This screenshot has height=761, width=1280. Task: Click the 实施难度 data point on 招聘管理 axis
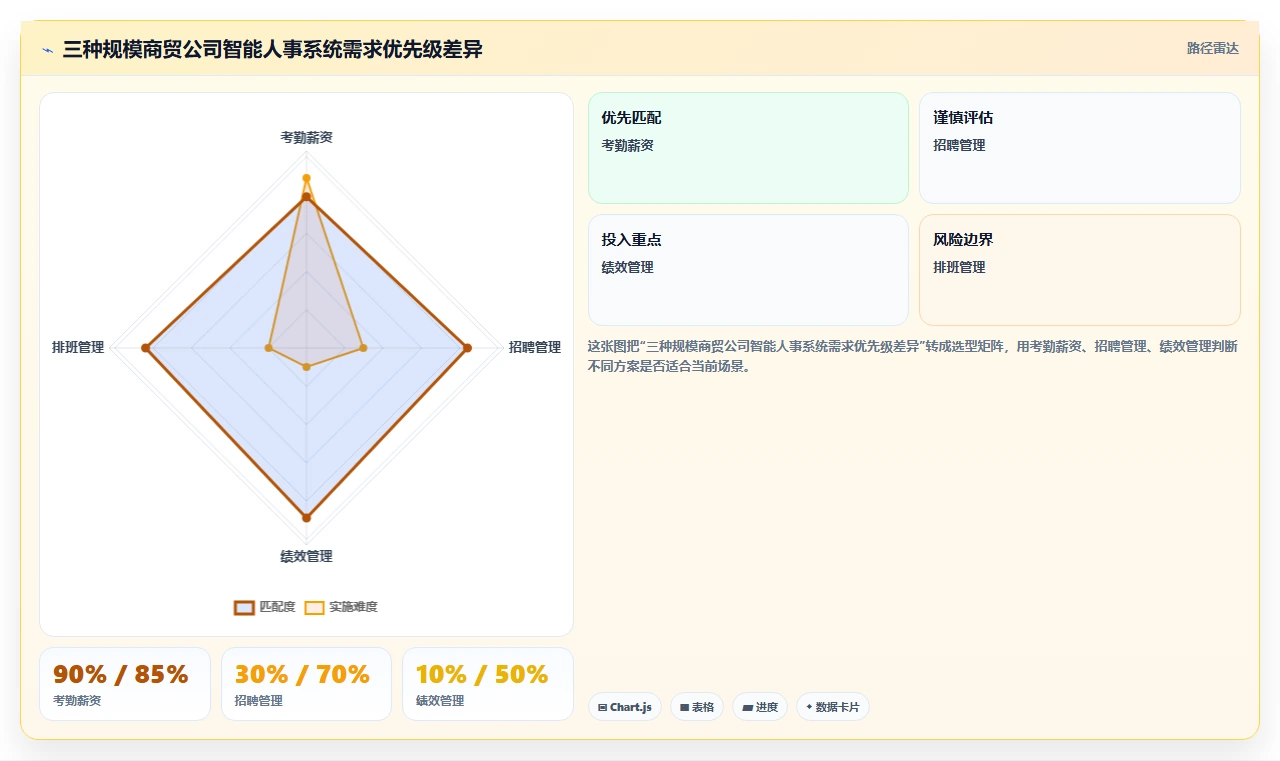click(x=363, y=348)
